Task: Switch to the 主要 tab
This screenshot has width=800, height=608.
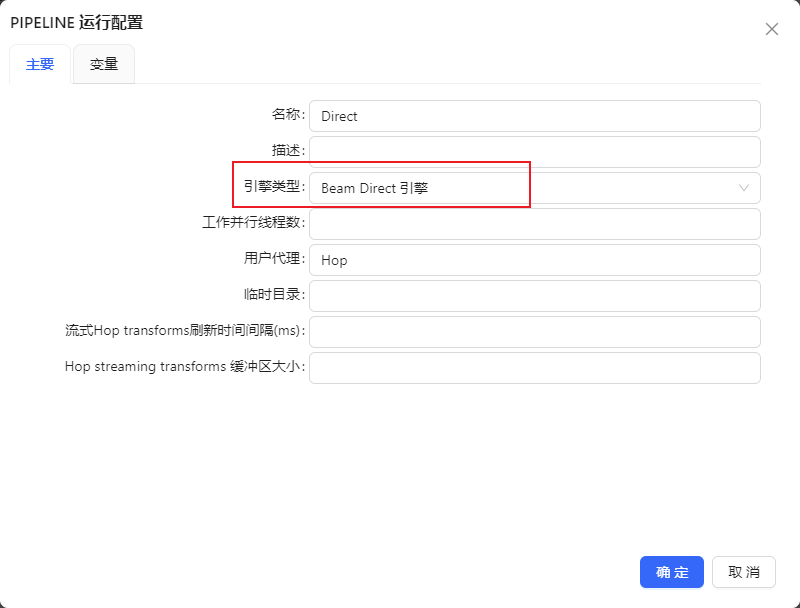Action: click(x=40, y=65)
